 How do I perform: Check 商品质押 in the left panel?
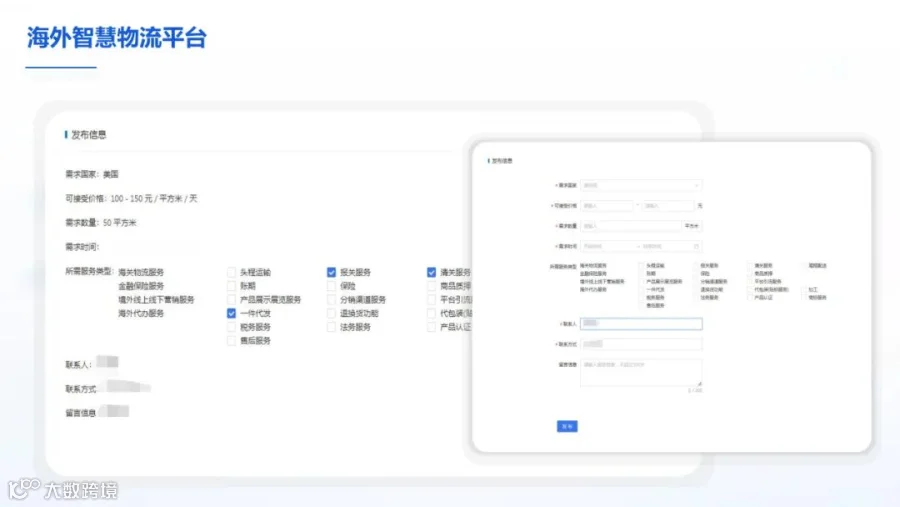click(431, 286)
